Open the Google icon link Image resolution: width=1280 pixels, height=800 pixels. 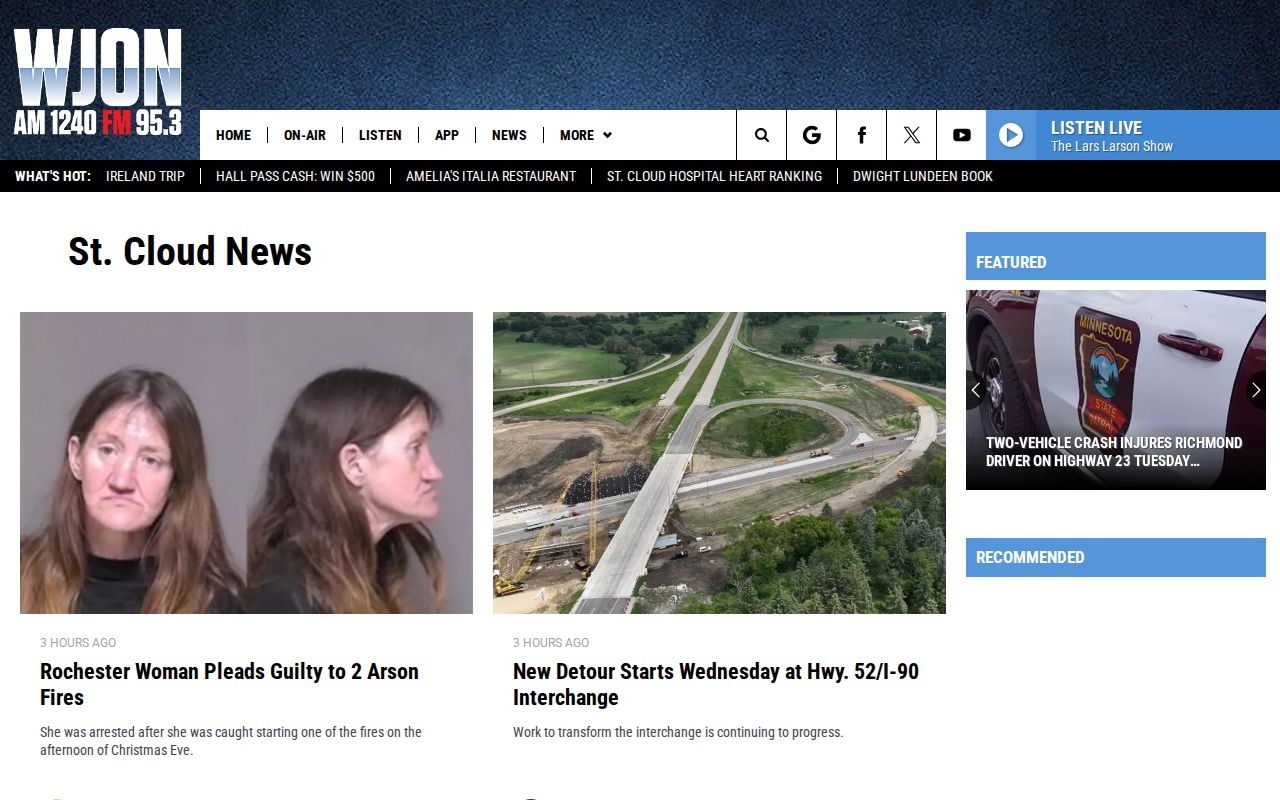tap(812, 135)
